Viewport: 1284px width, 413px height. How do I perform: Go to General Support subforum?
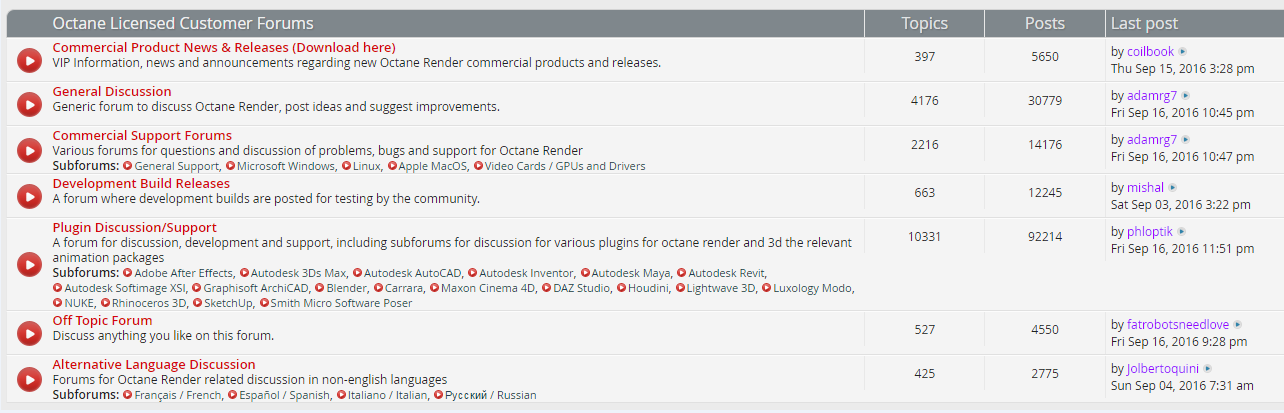[x=177, y=166]
